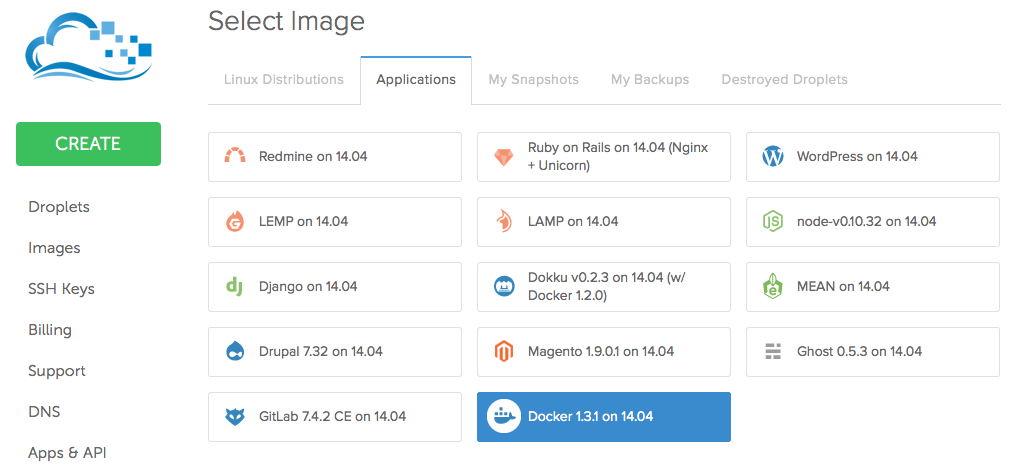Pick LAMP on 14.04 image
Viewport: 1024px width, 469px height.
coord(604,221)
